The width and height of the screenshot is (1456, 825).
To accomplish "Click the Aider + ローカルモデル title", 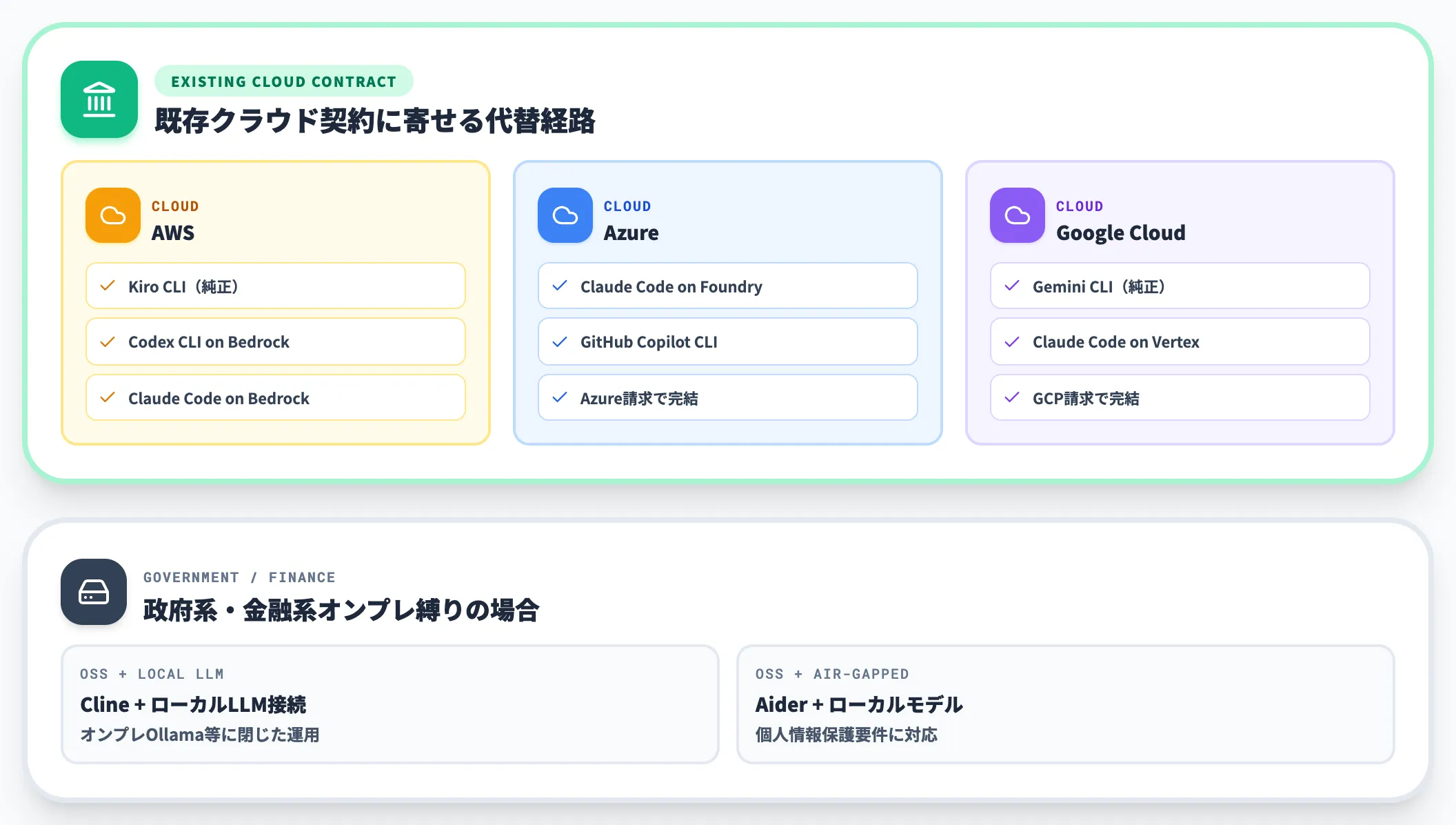I will point(859,704).
